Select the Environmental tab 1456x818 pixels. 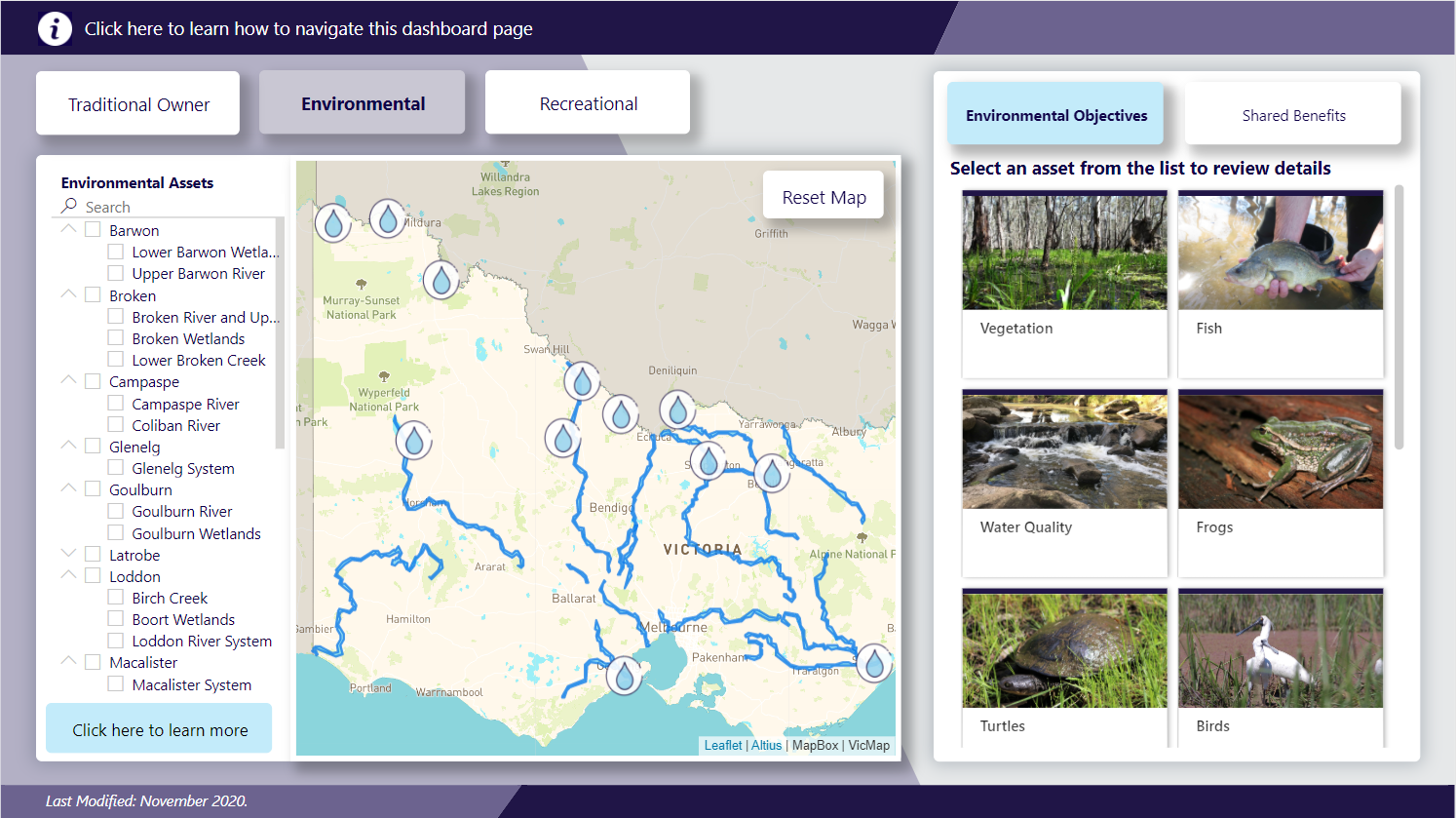(x=363, y=102)
